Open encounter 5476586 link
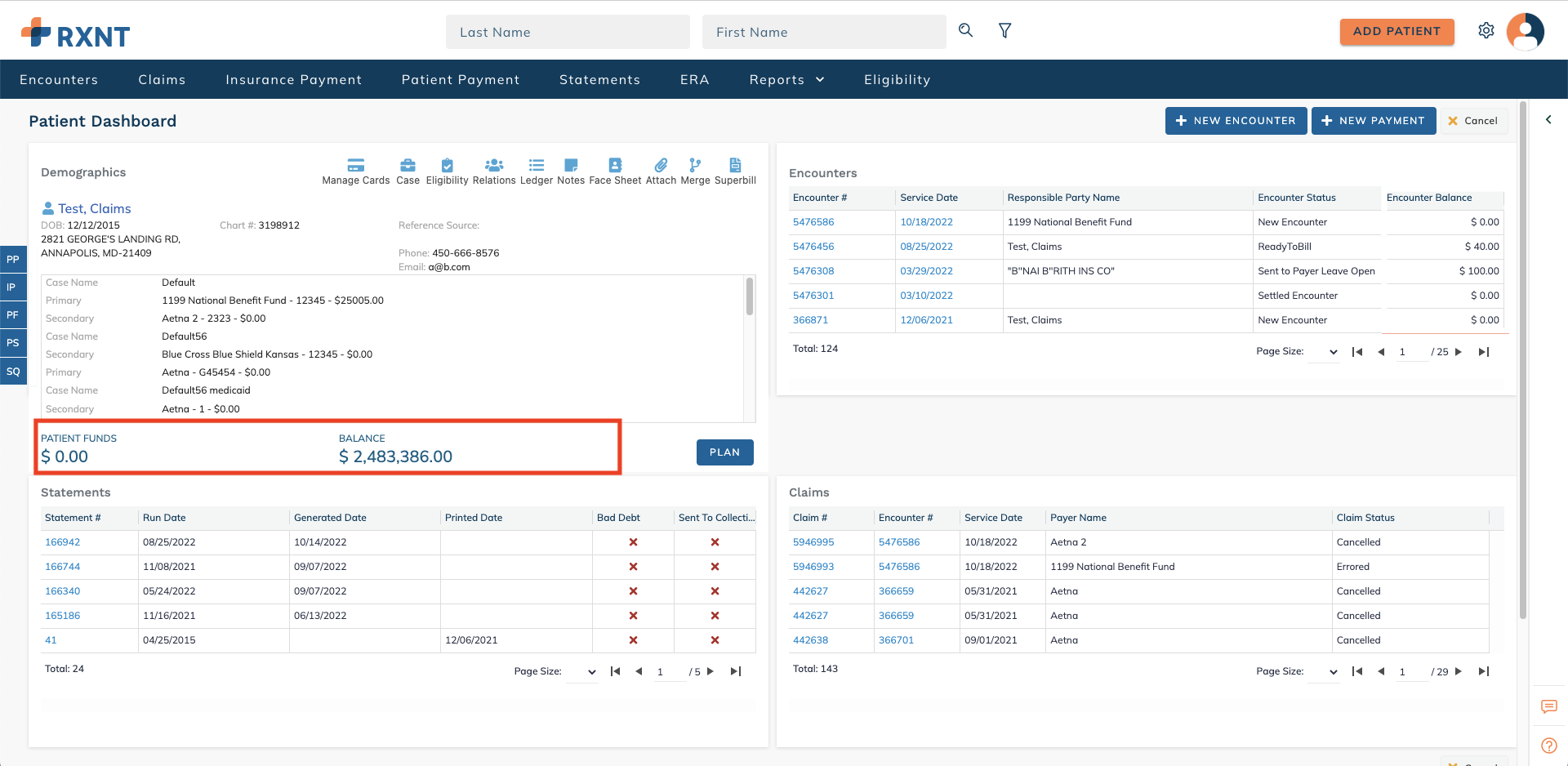 click(813, 221)
